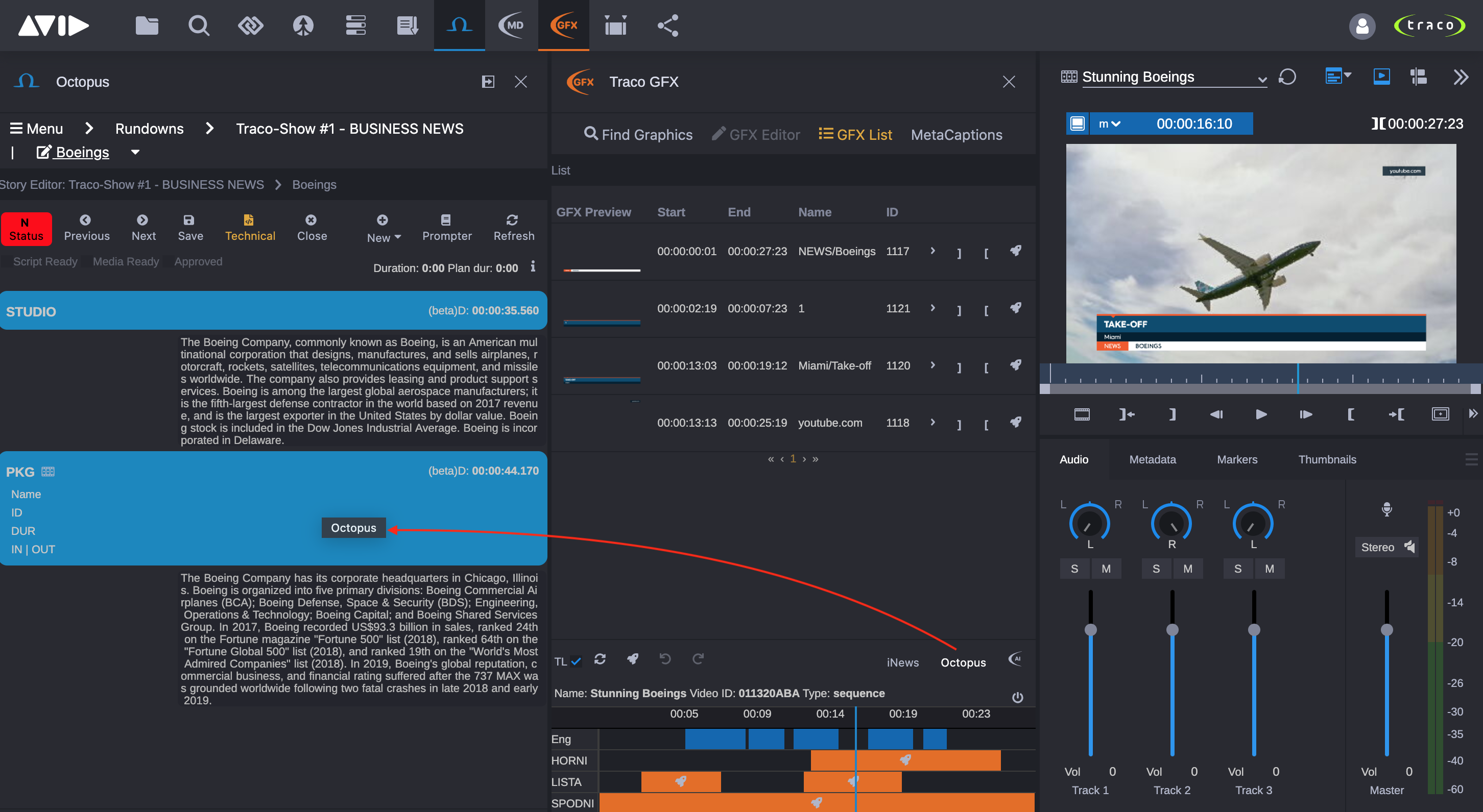Click the power icon near Video ID

[1017, 698]
